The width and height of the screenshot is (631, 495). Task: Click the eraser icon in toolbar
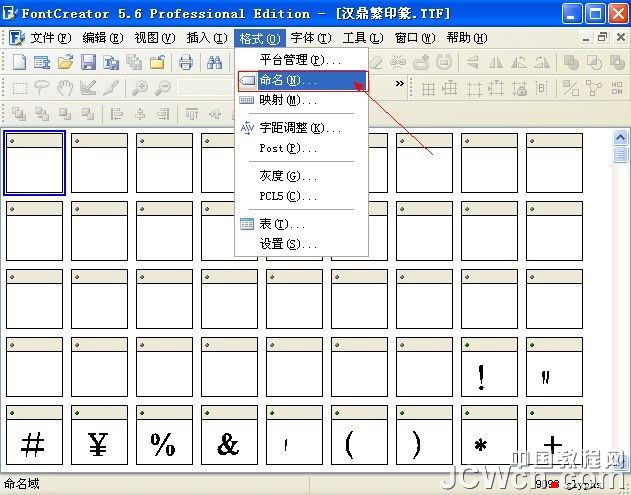pyautogui.click(x=375, y=62)
